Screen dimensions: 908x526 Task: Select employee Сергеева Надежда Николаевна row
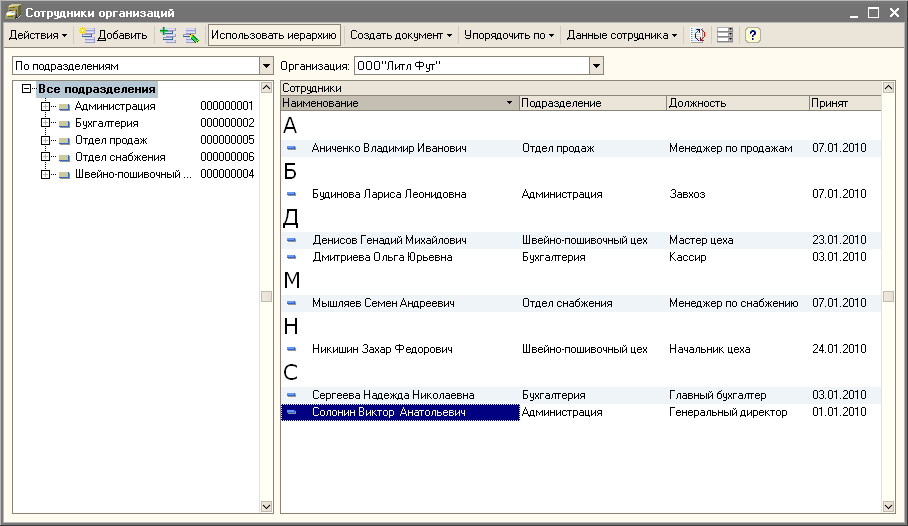pyautogui.click(x=392, y=395)
